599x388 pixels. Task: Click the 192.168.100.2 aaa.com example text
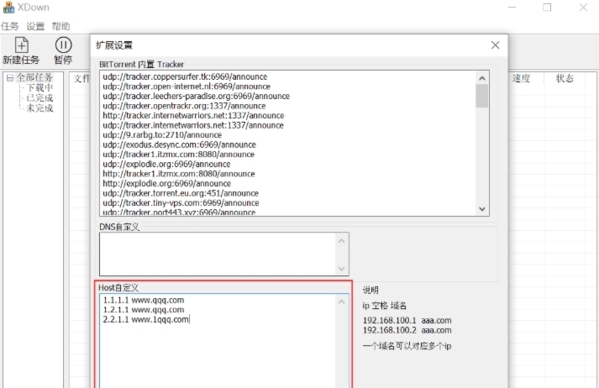click(407, 330)
